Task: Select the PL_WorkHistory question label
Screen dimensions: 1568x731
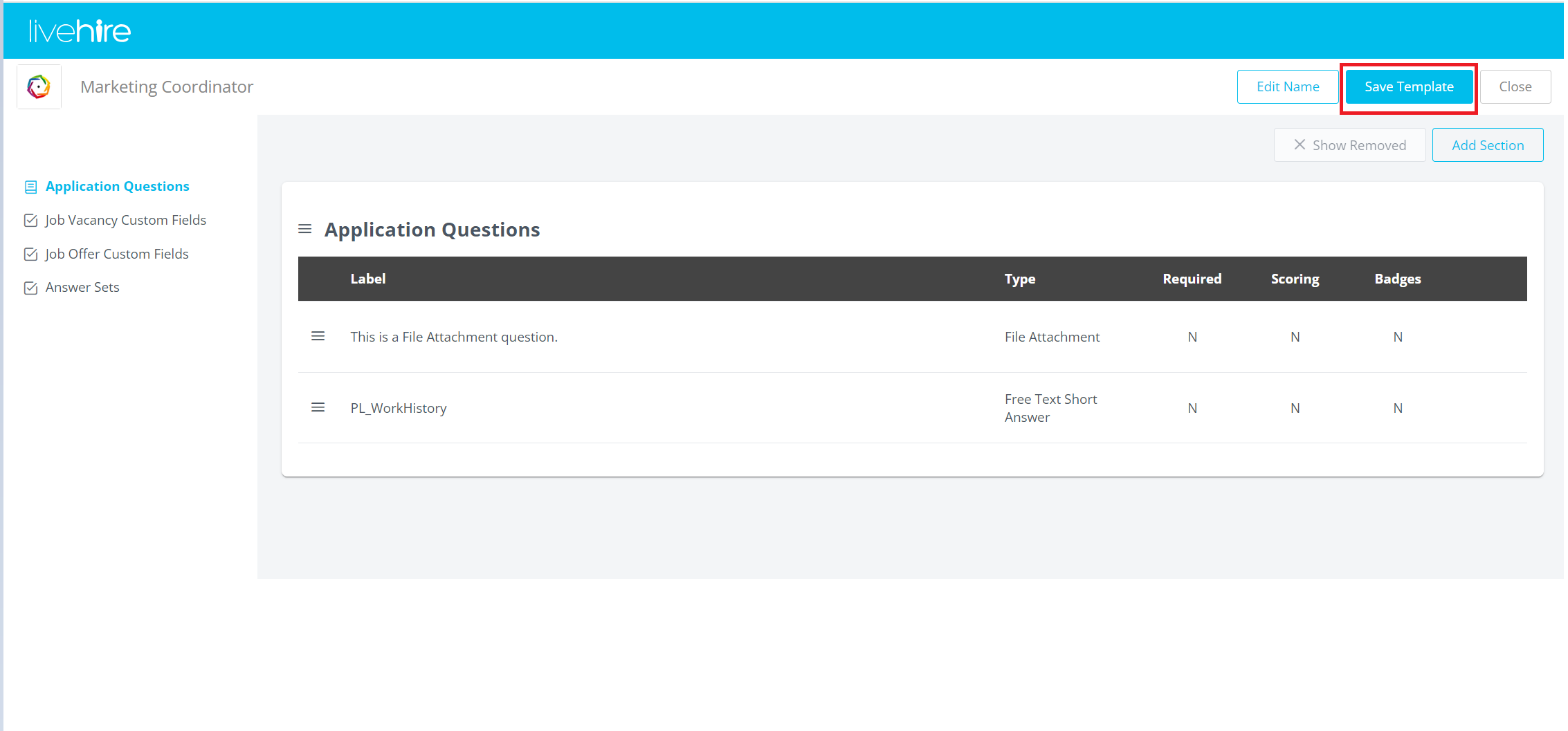Action: [398, 408]
